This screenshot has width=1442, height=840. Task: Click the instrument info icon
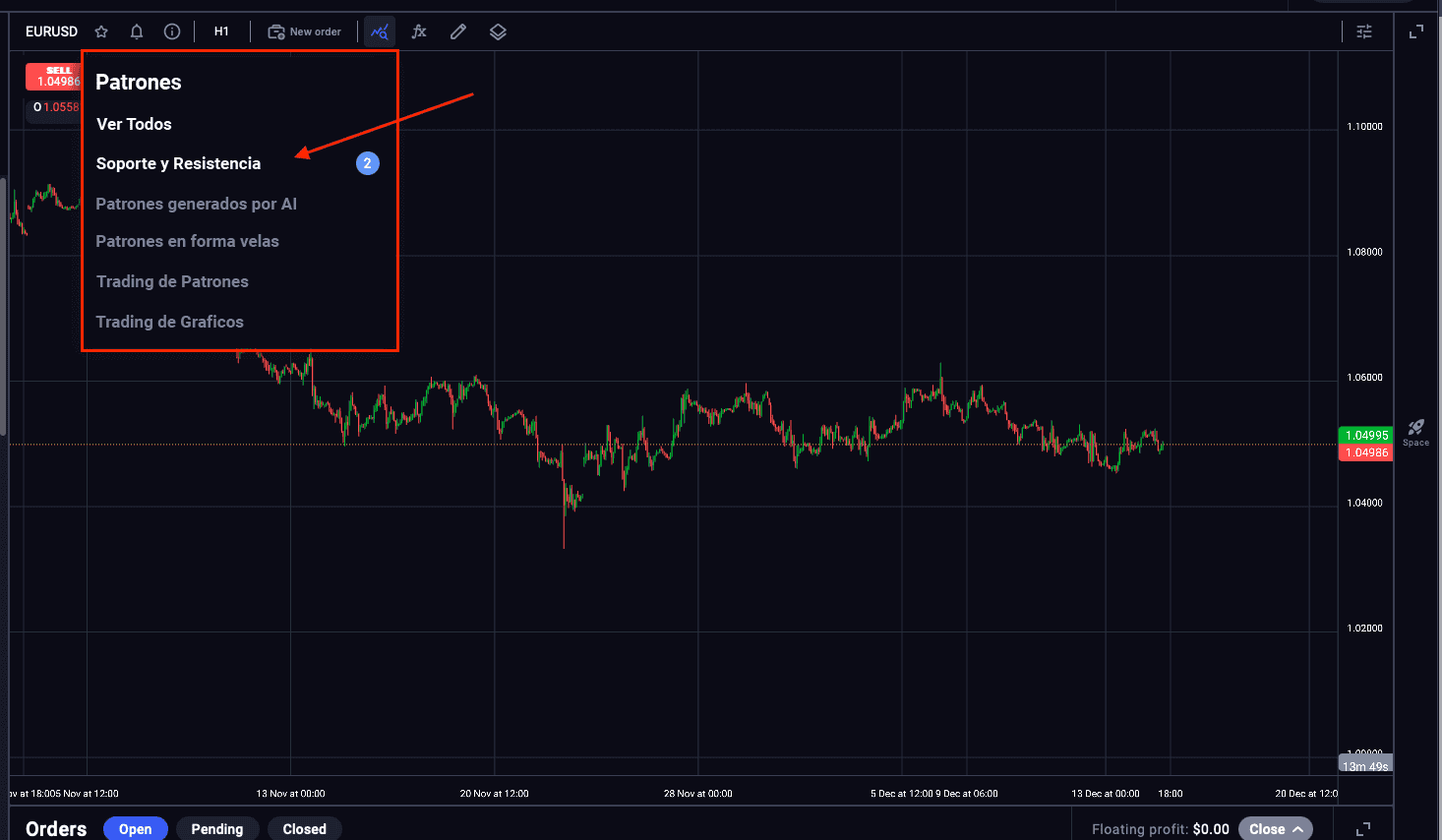[172, 31]
